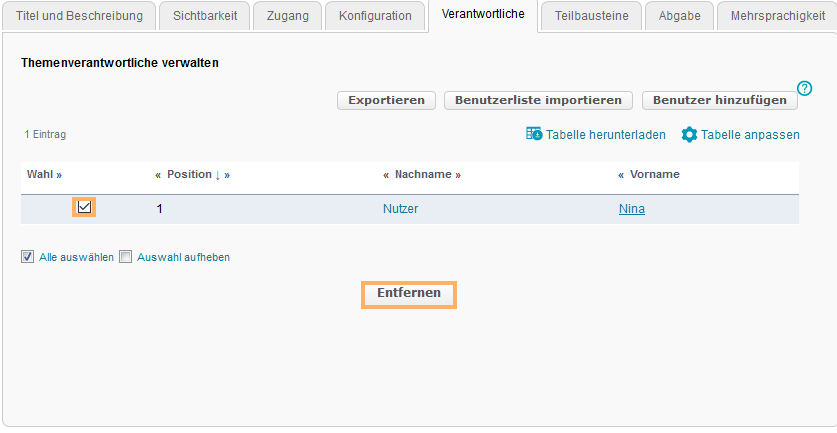837x433 pixels.
Task: Move Nachname column left with « arrow
Action: [386, 175]
